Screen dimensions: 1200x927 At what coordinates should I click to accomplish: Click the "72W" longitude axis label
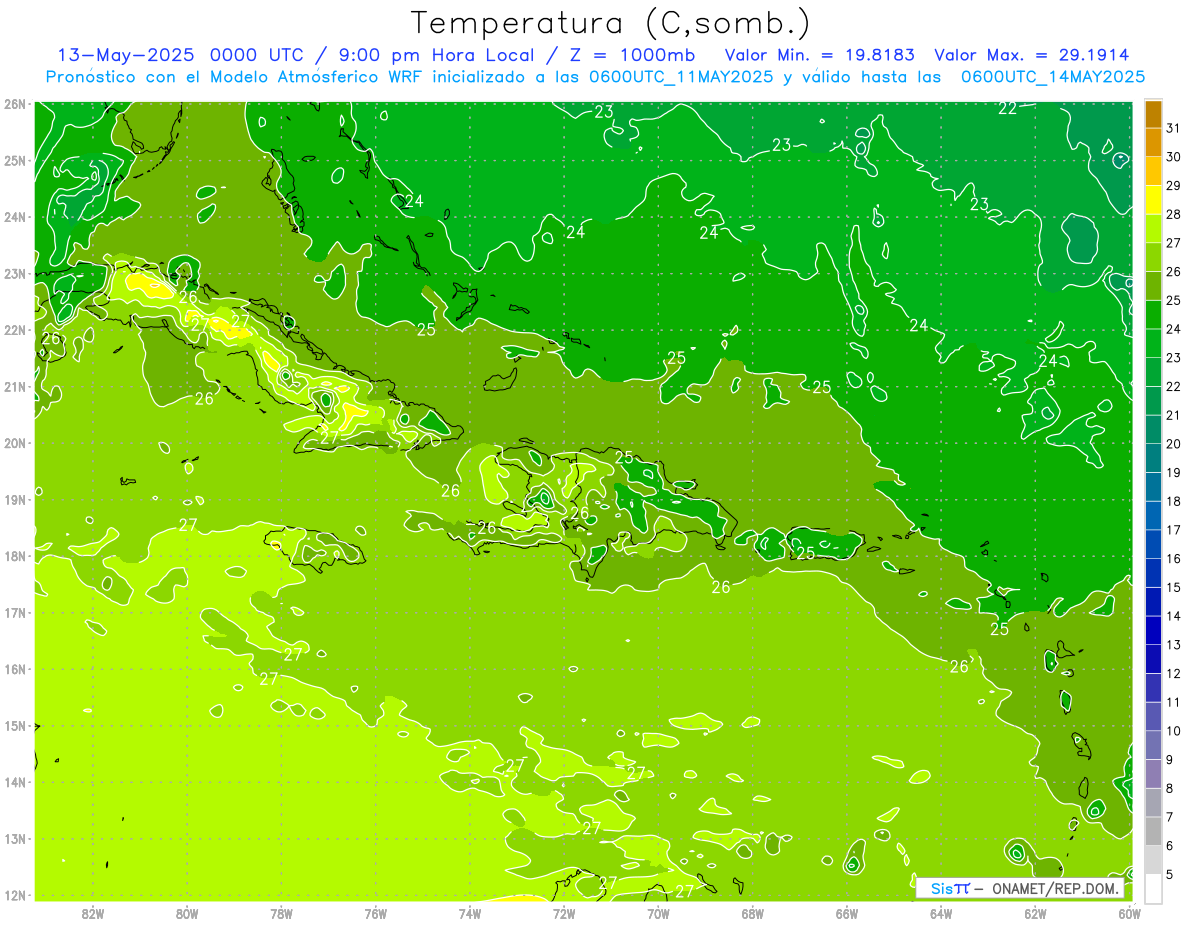point(564,913)
